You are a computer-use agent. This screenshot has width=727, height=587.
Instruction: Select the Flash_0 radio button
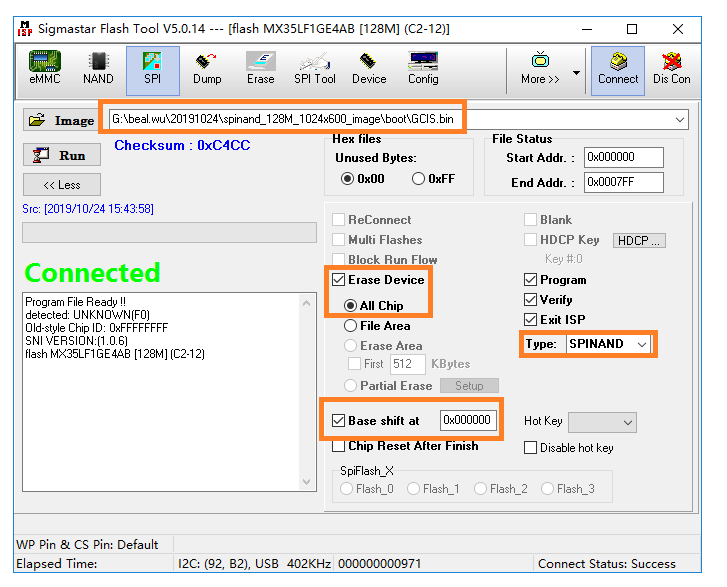click(346, 489)
